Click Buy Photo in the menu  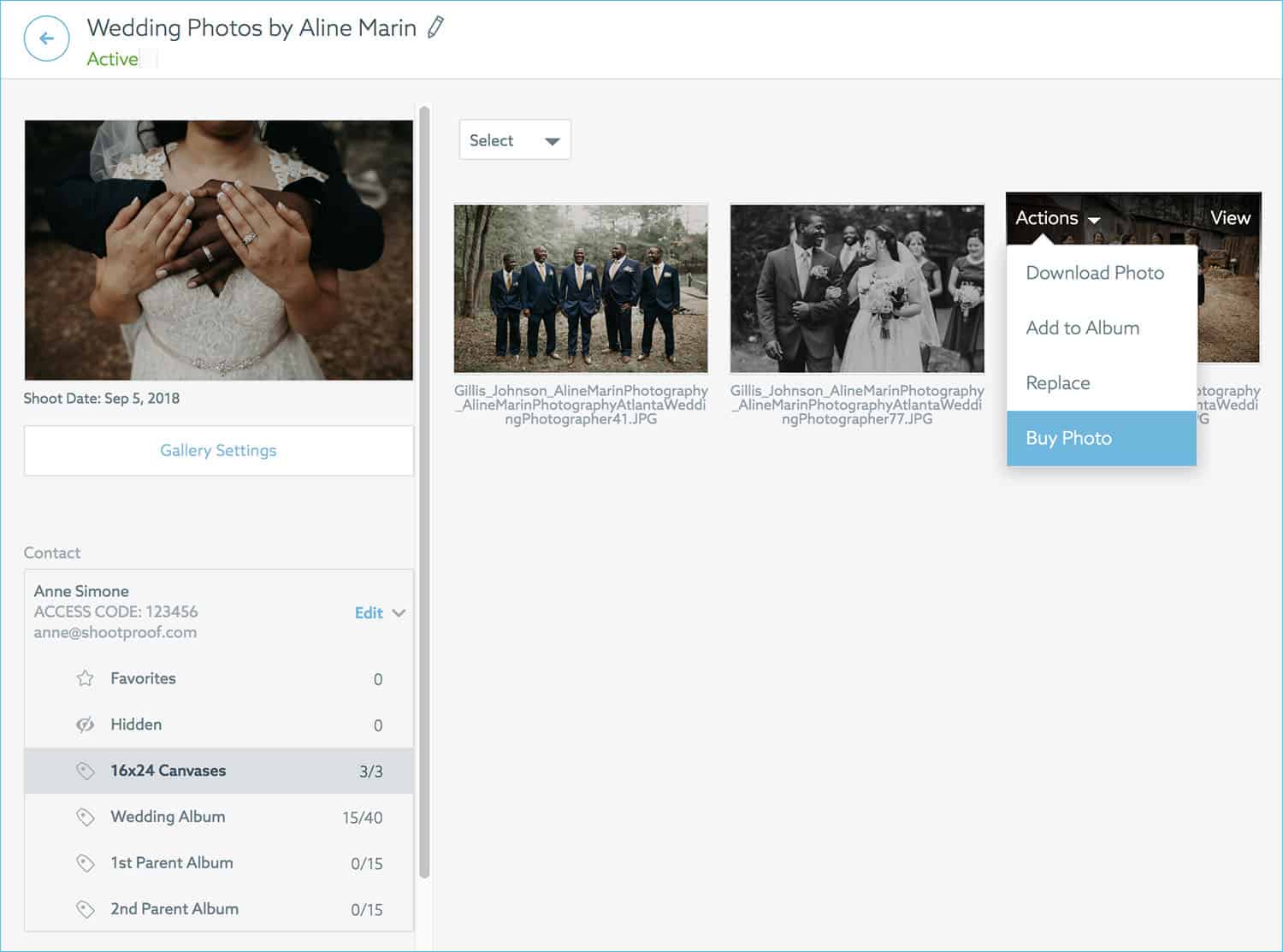pyautogui.click(x=1068, y=438)
